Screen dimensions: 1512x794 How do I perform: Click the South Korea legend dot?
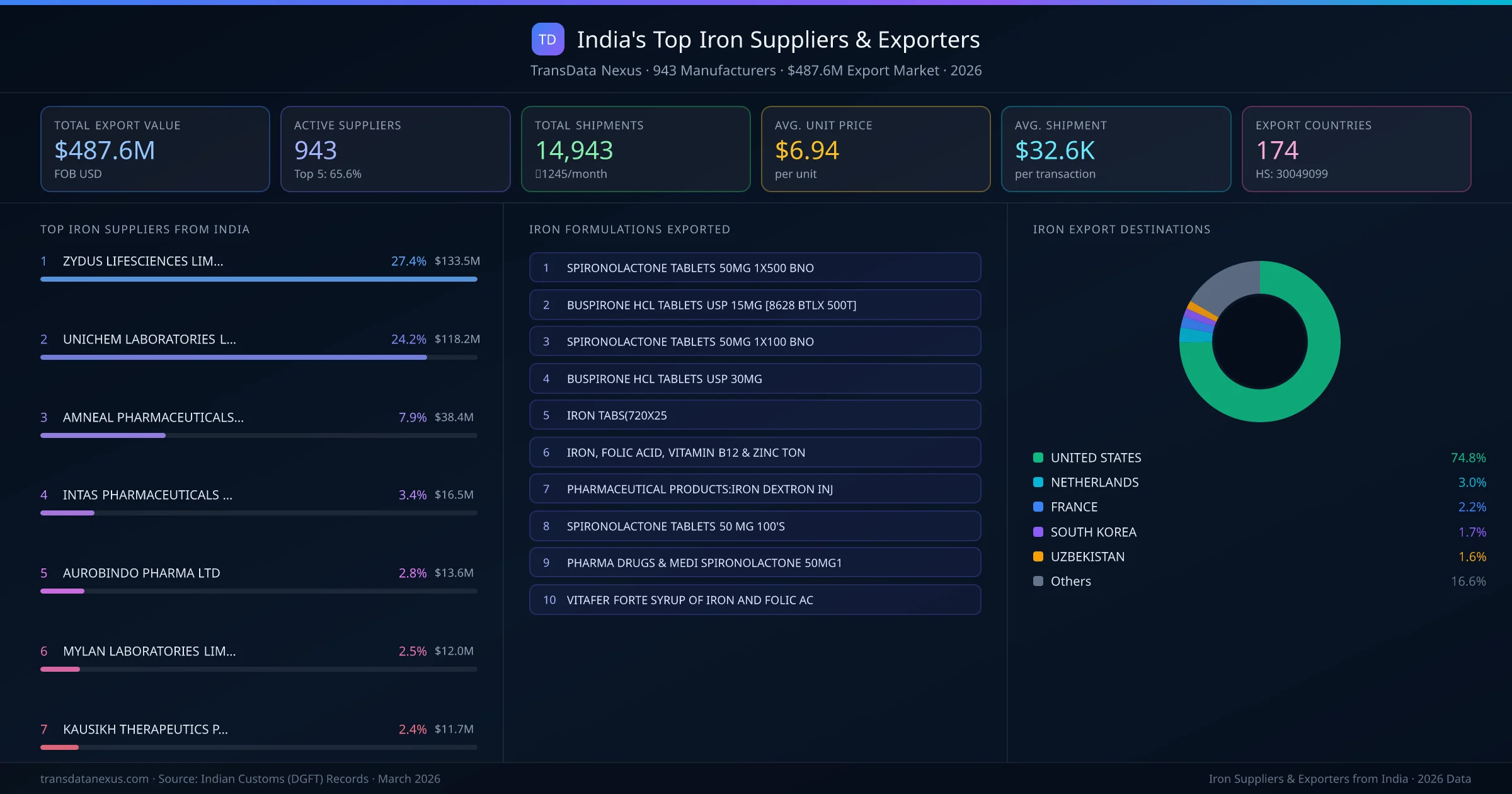click(1037, 532)
